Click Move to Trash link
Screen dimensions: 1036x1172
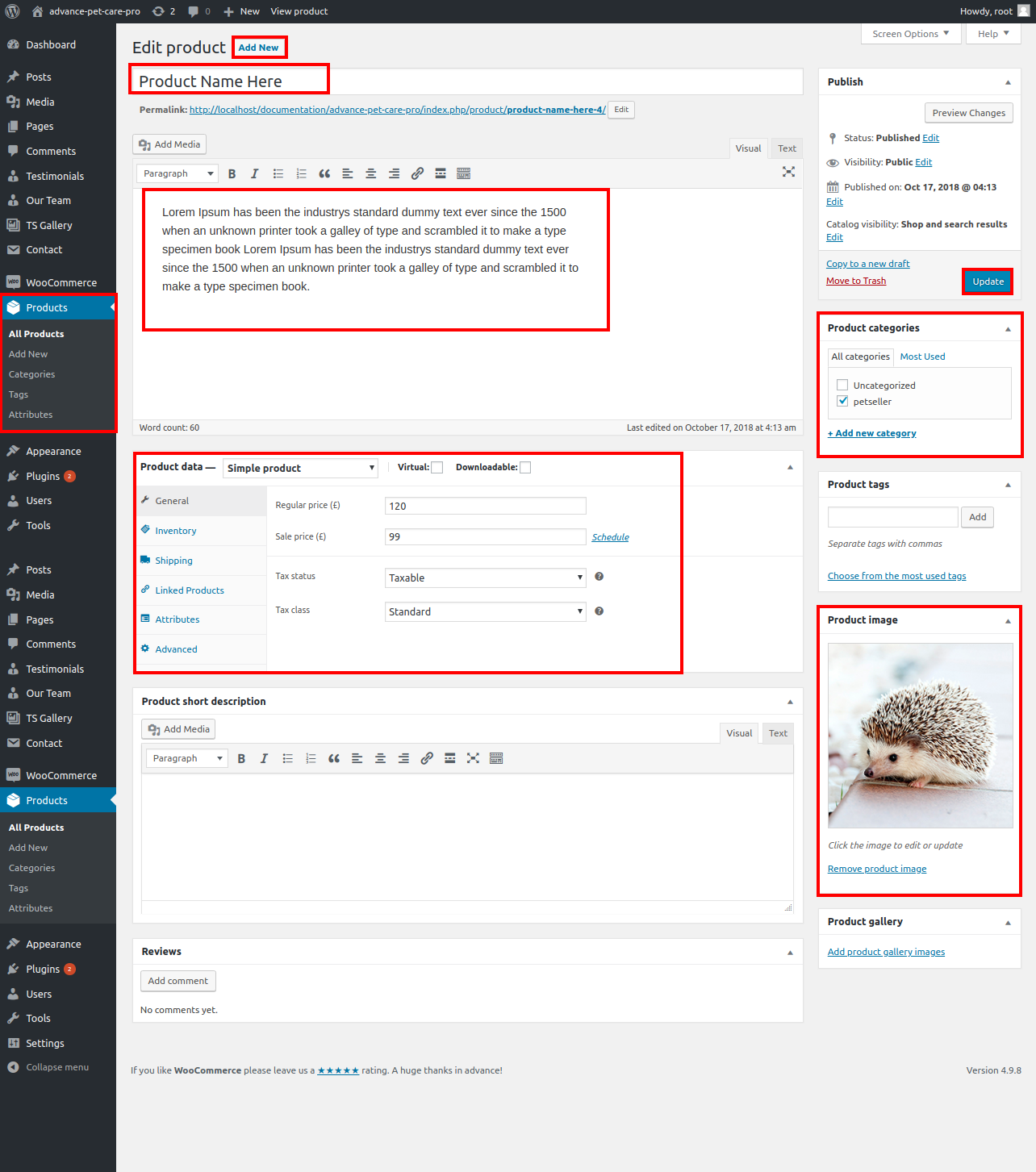click(x=856, y=281)
